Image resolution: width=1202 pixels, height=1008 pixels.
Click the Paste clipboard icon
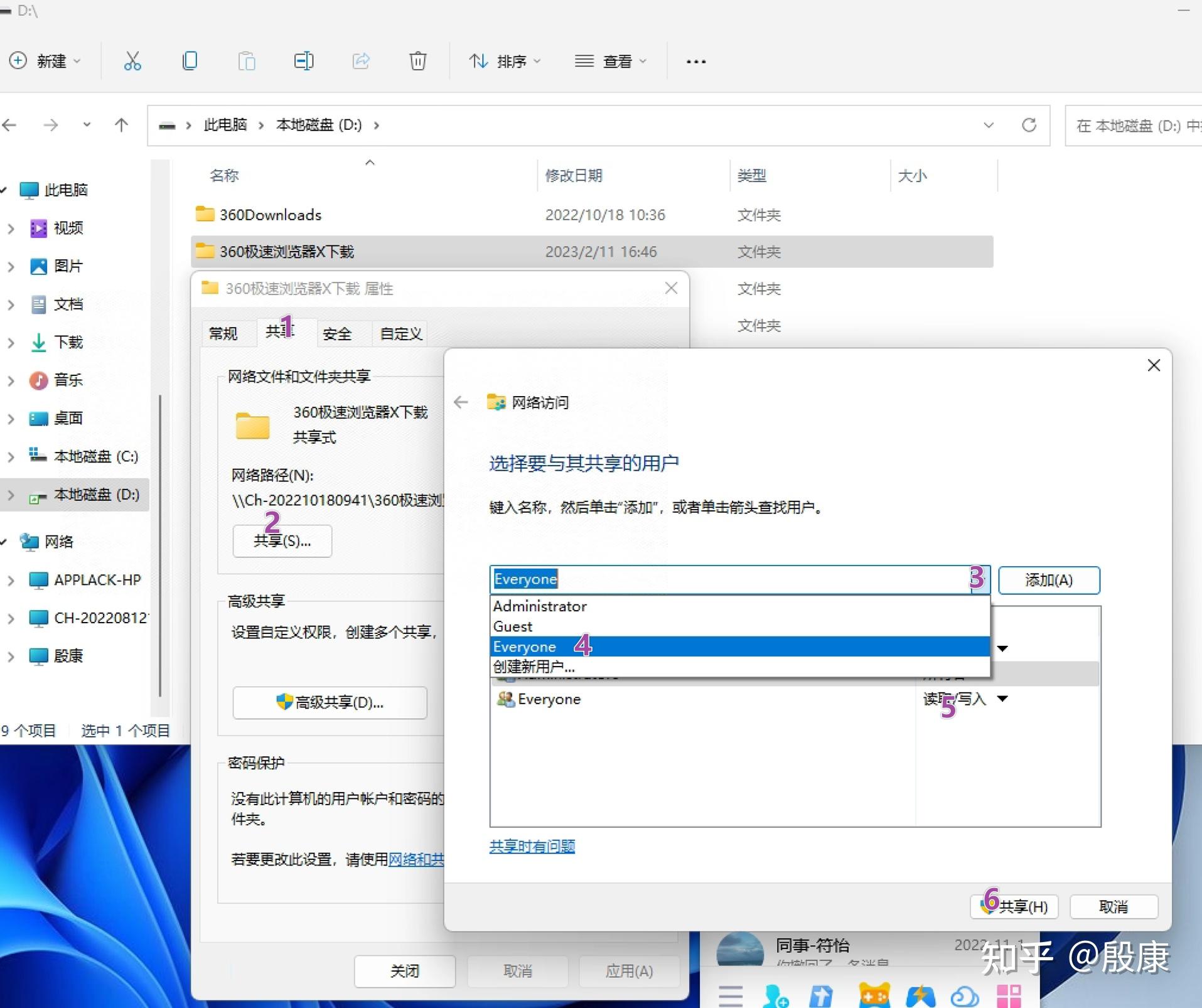(x=247, y=61)
